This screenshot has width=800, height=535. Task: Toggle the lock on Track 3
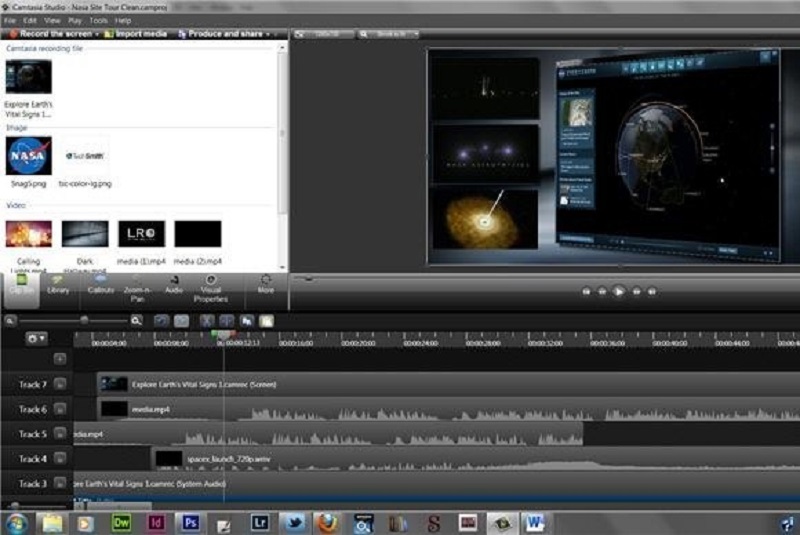60,483
